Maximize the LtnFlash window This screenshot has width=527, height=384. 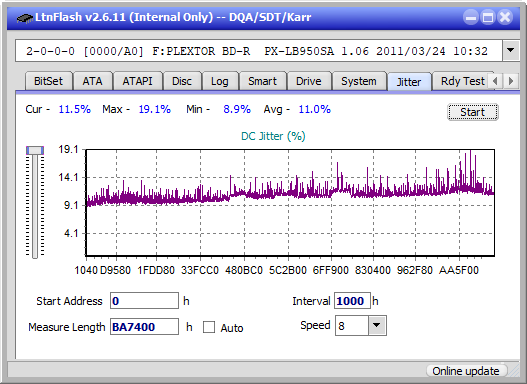click(488, 17)
